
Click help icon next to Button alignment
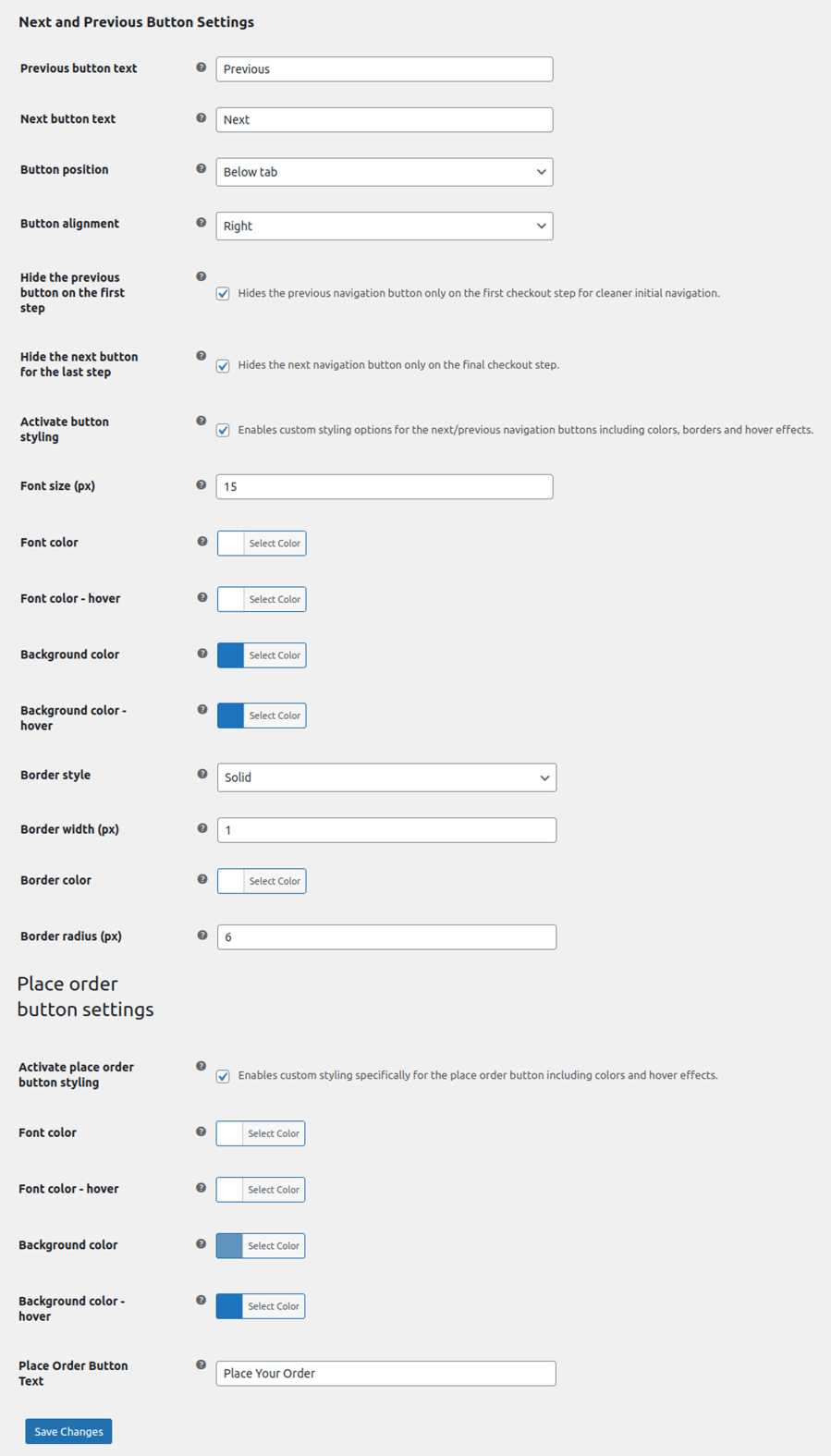click(x=201, y=223)
